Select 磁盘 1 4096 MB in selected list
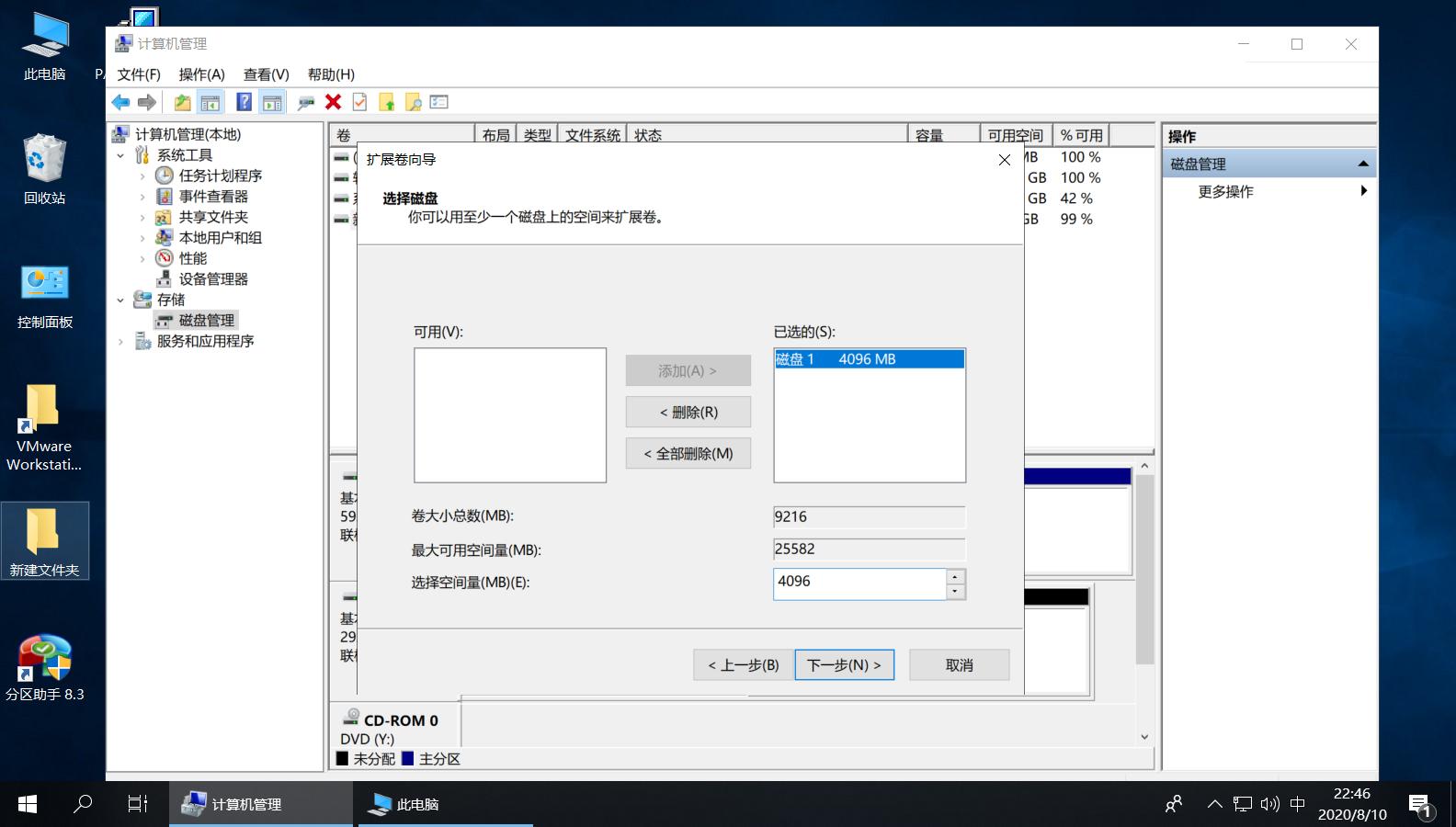The image size is (1456, 827). 870,359
